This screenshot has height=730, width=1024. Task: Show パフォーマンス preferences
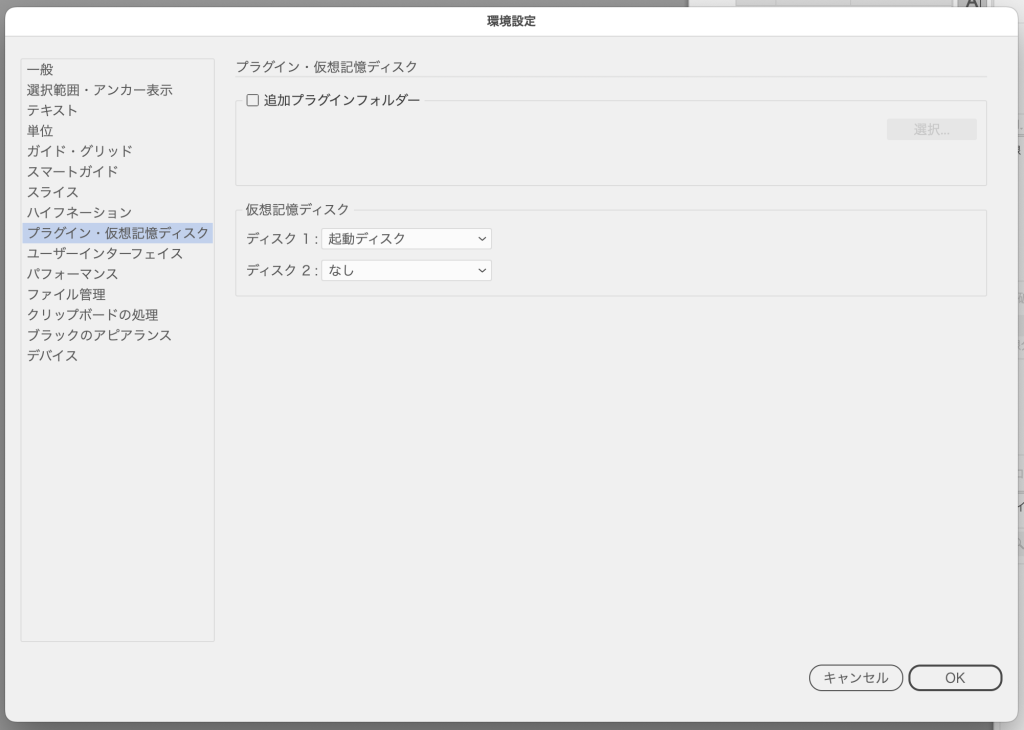pyautogui.click(x=72, y=274)
